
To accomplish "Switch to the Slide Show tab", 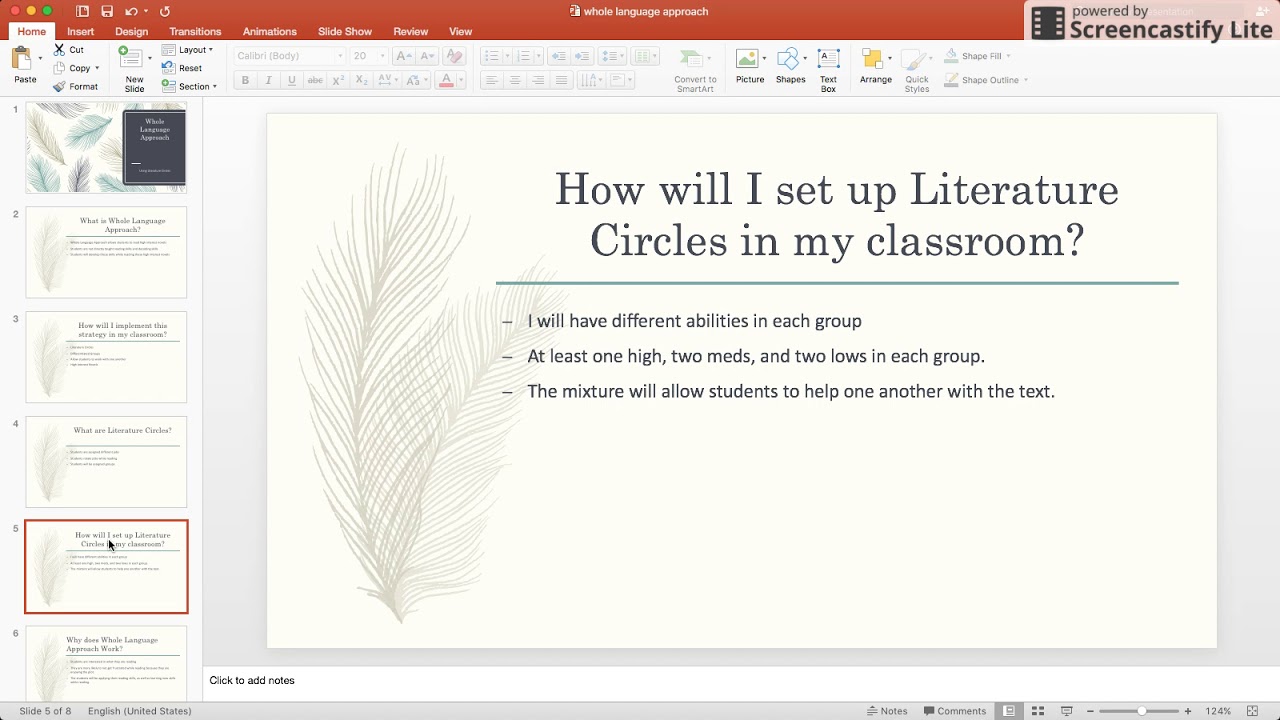I will tap(345, 31).
